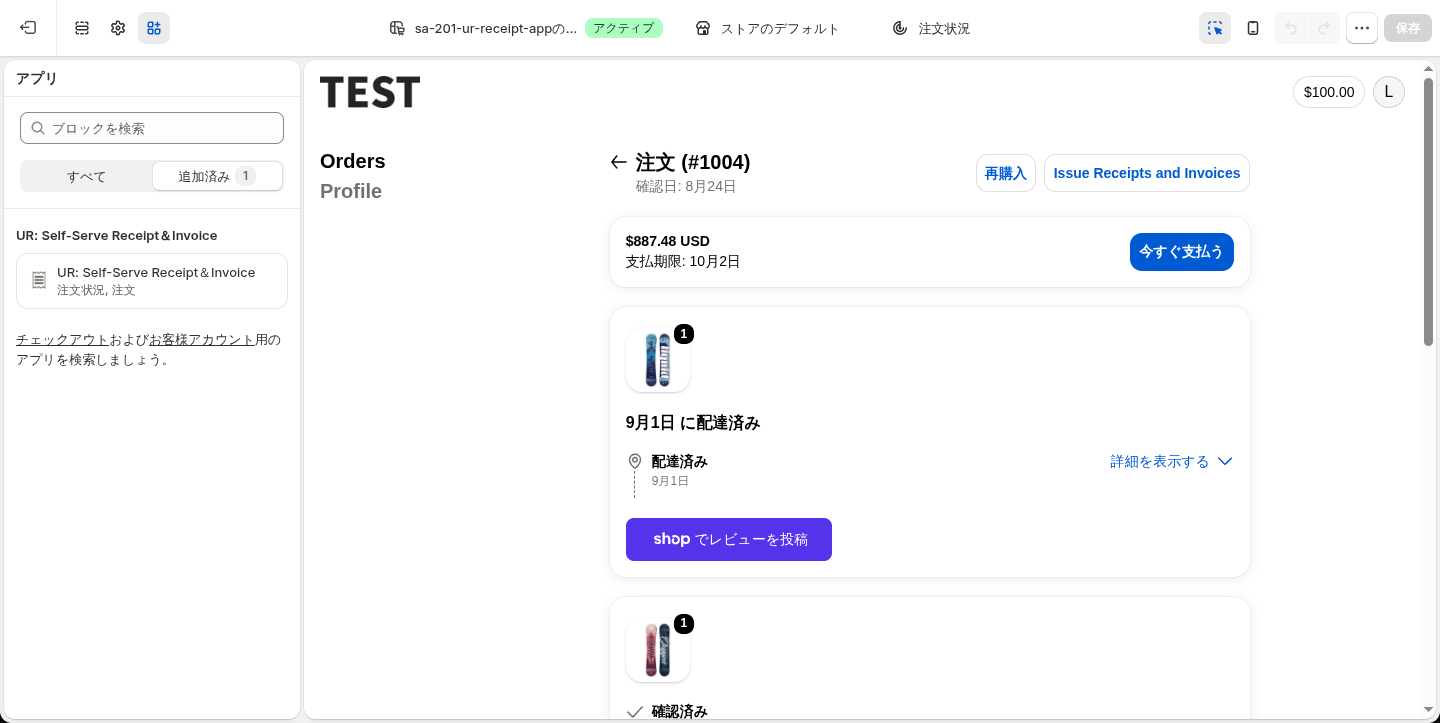Go to Profile navigation item
Image resolution: width=1440 pixels, height=723 pixels.
[351, 191]
